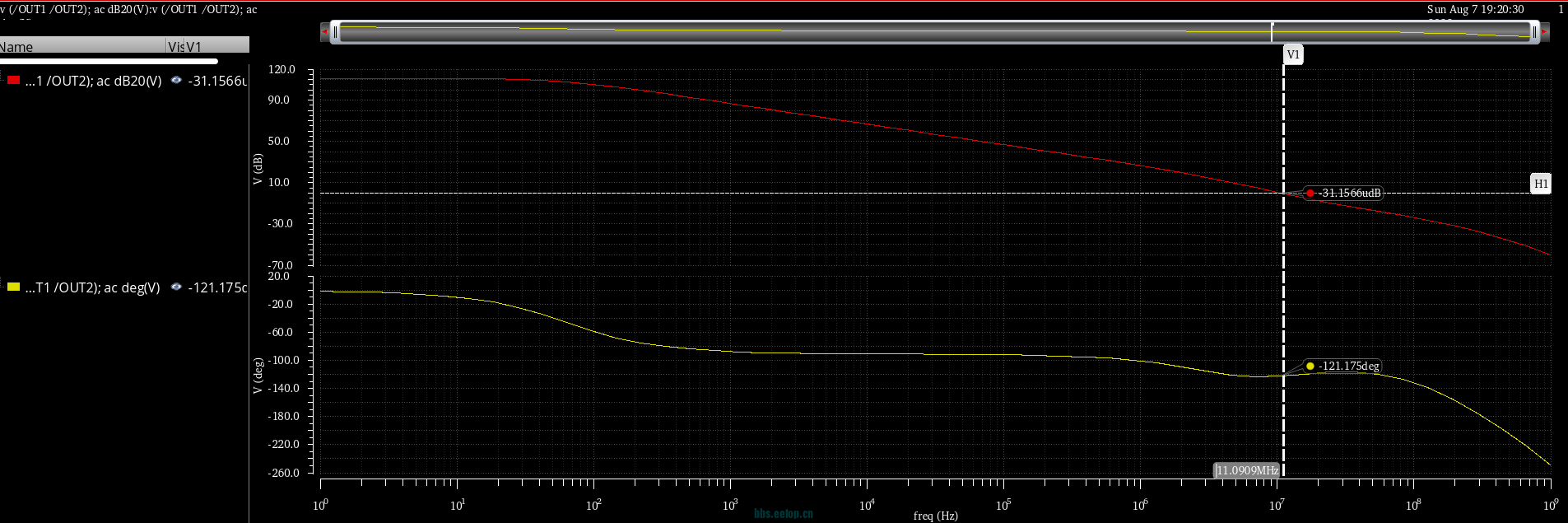Screen dimensions: 1568x523
Task: Click the white scrollbar under the legend header
Action: coord(109,61)
